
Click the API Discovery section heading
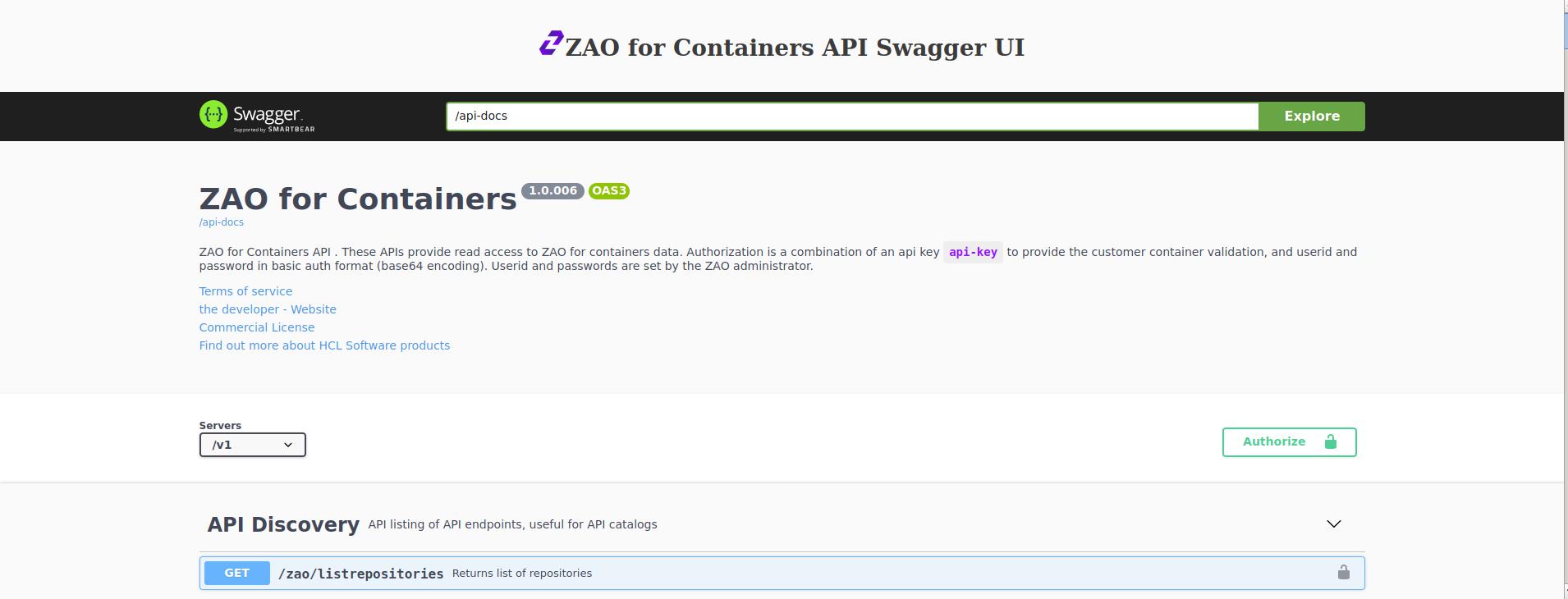tap(283, 524)
